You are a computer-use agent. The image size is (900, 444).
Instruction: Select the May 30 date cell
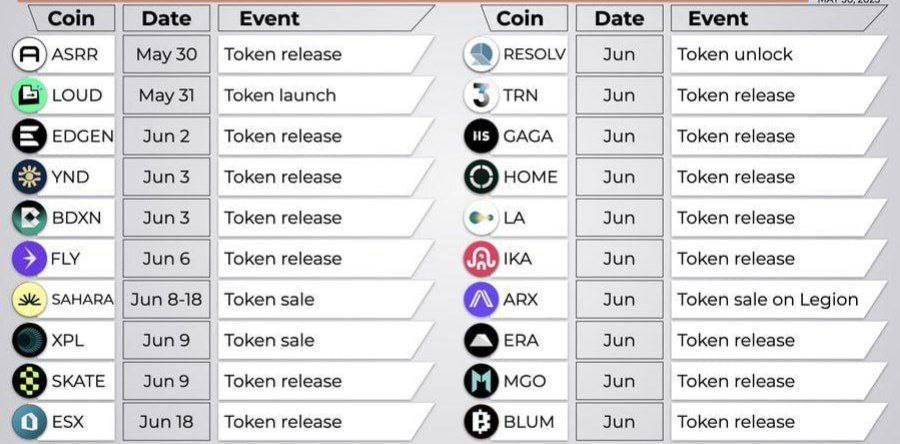166,54
